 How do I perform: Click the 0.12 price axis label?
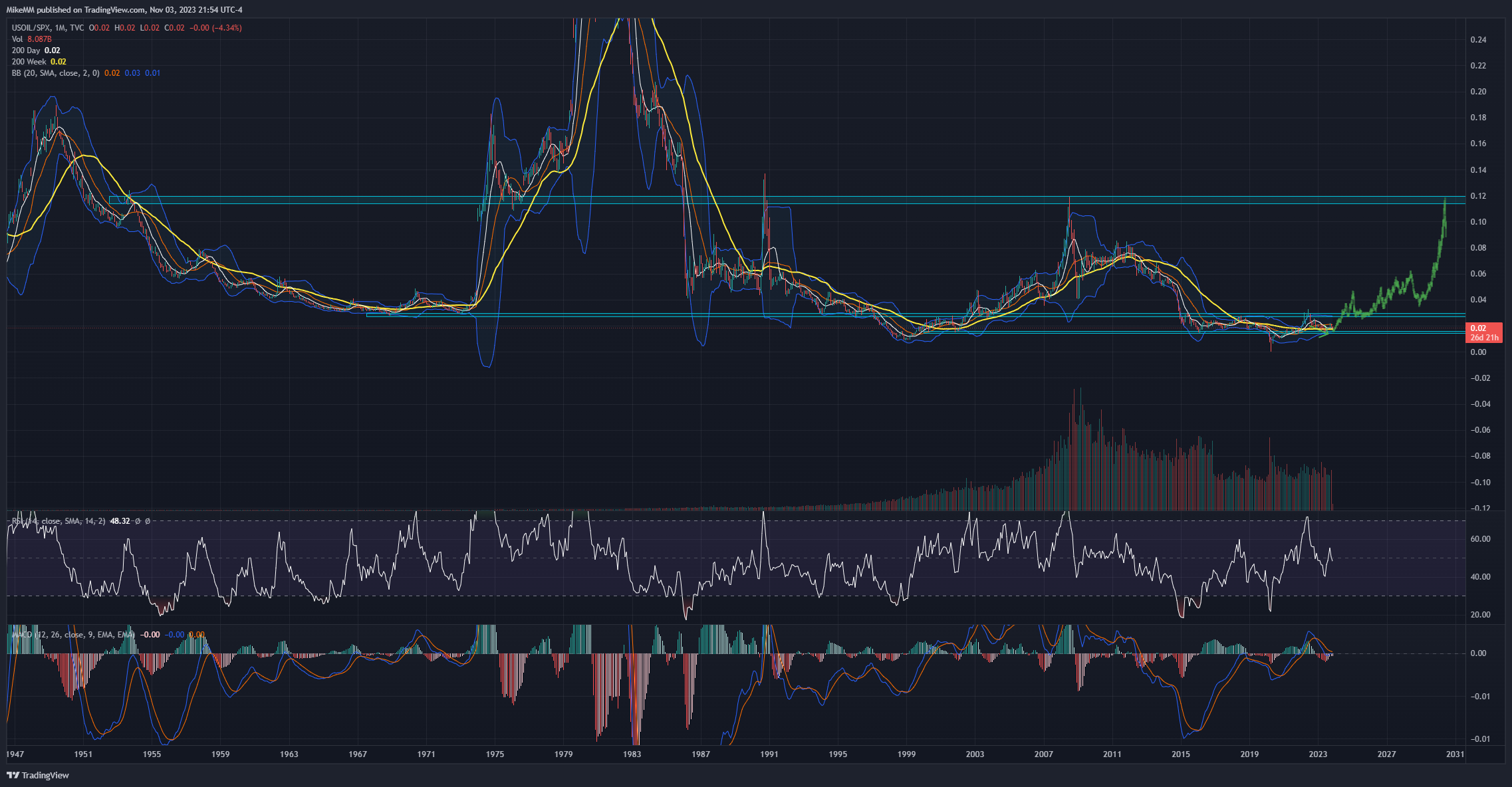pyautogui.click(x=1478, y=196)
